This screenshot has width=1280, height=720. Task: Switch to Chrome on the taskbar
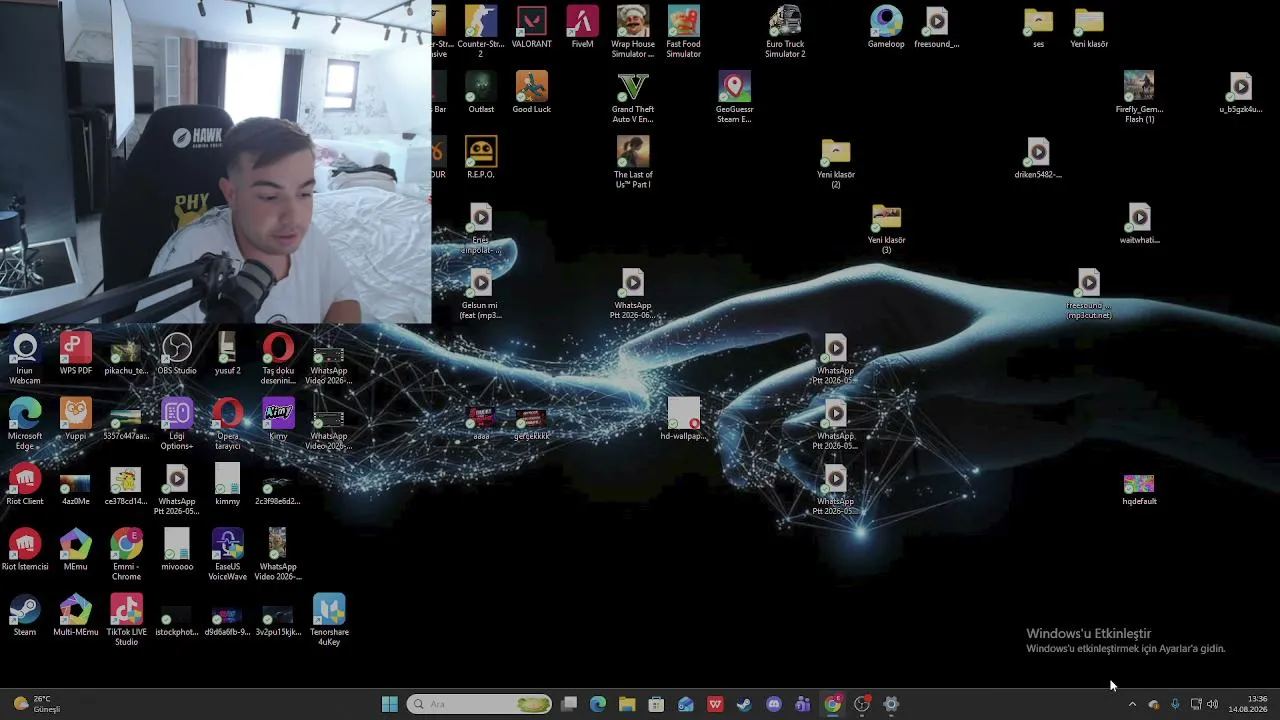click(832, 704)
